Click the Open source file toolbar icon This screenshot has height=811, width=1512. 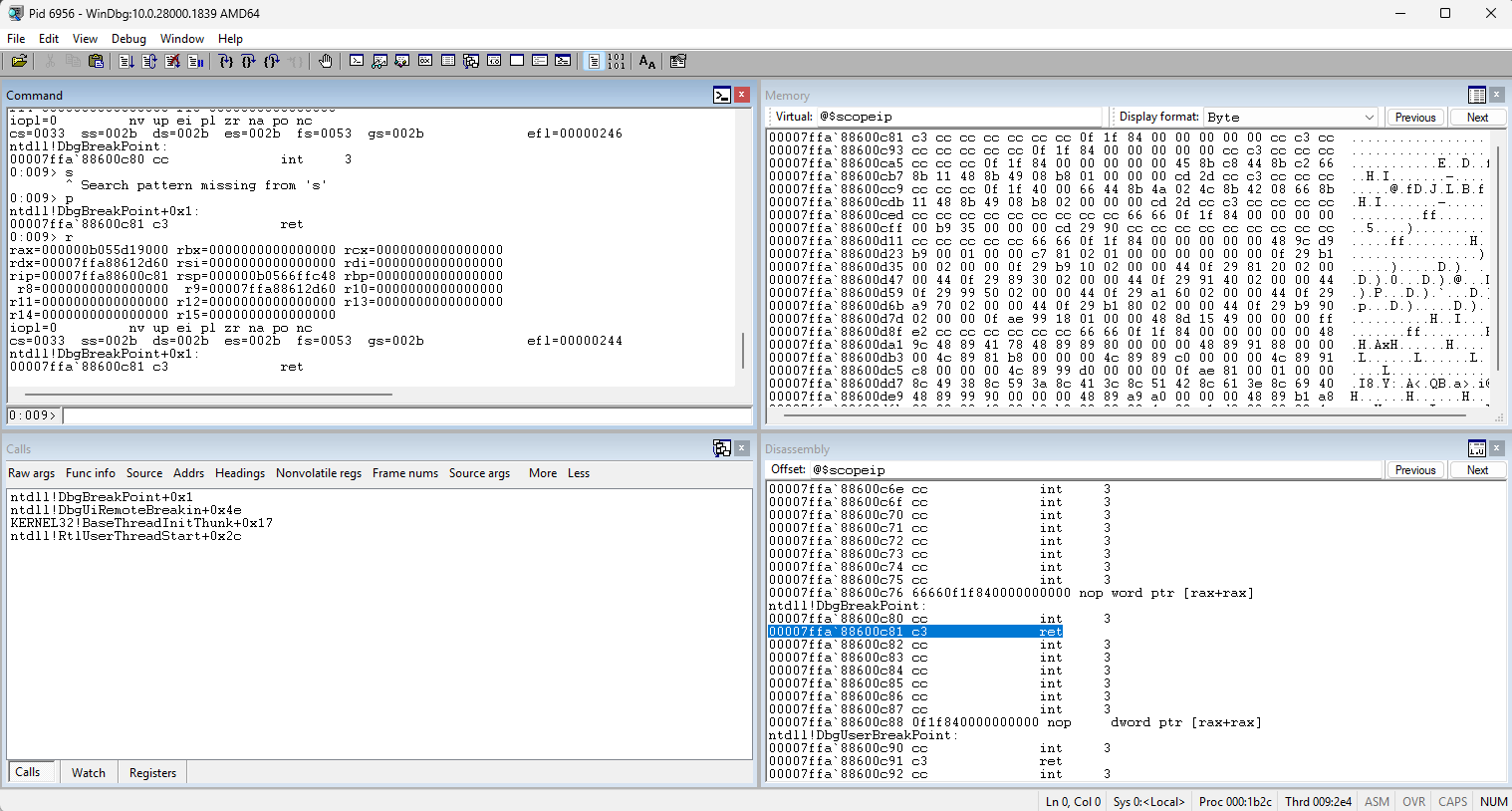[19, 61]
